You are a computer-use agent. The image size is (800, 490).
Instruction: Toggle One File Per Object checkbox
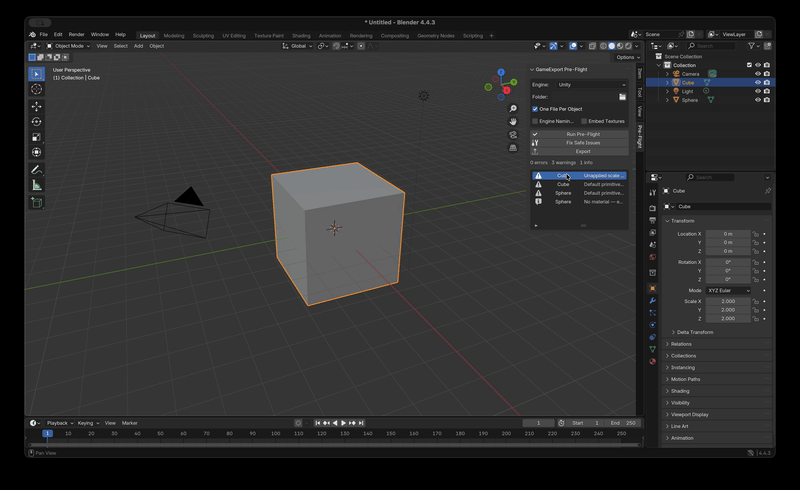535,109
